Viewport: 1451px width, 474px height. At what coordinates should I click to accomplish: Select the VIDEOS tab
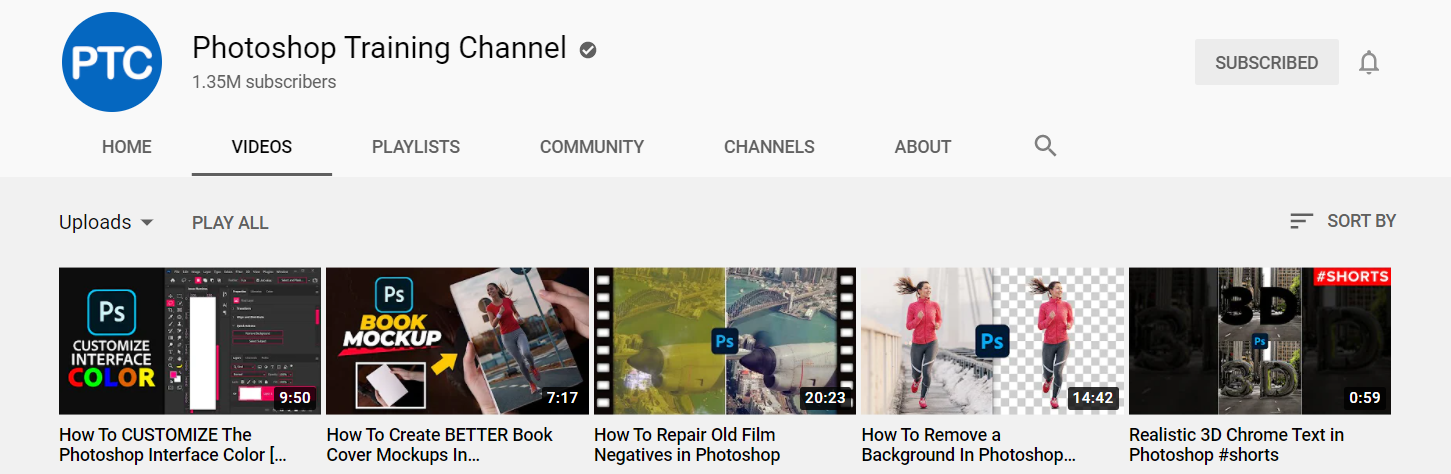coord(262,147)
